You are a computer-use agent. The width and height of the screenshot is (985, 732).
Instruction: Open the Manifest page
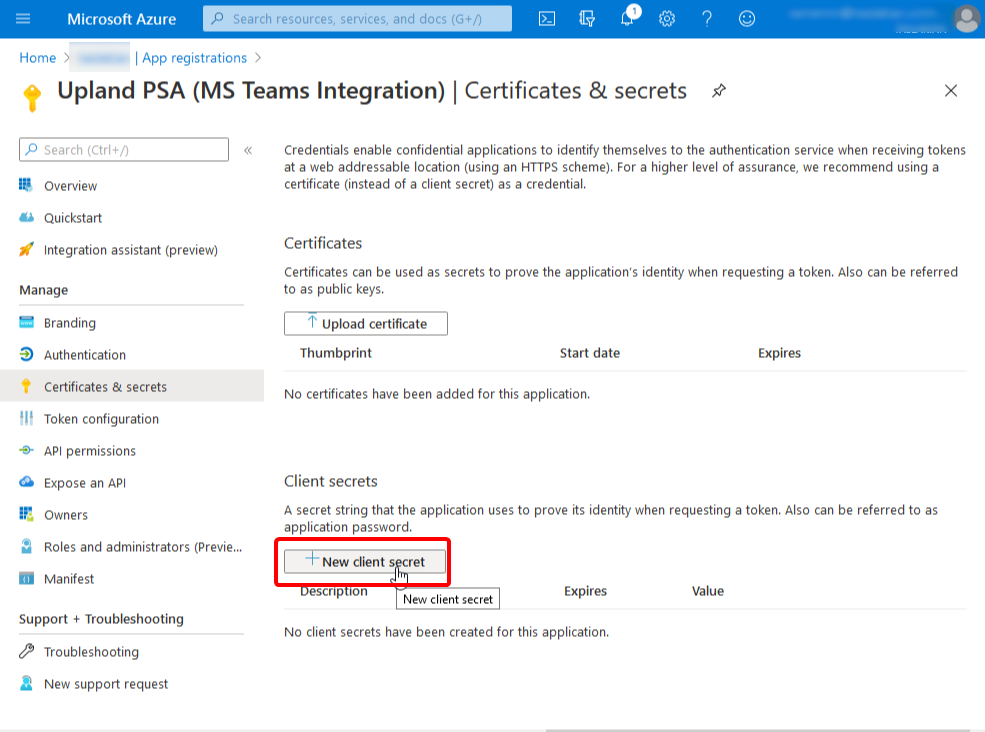pos(69,579)
